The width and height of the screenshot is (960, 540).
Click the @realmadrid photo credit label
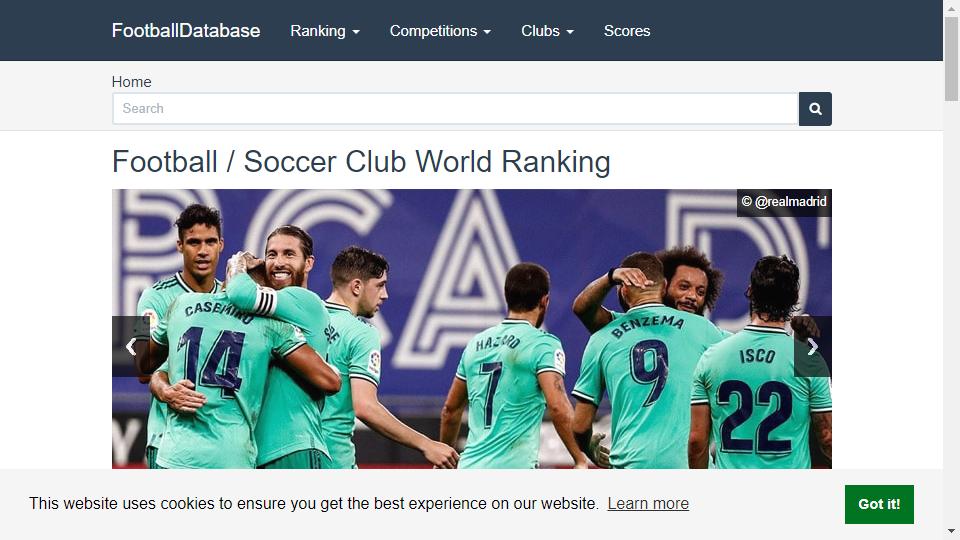tap(784, 202)
